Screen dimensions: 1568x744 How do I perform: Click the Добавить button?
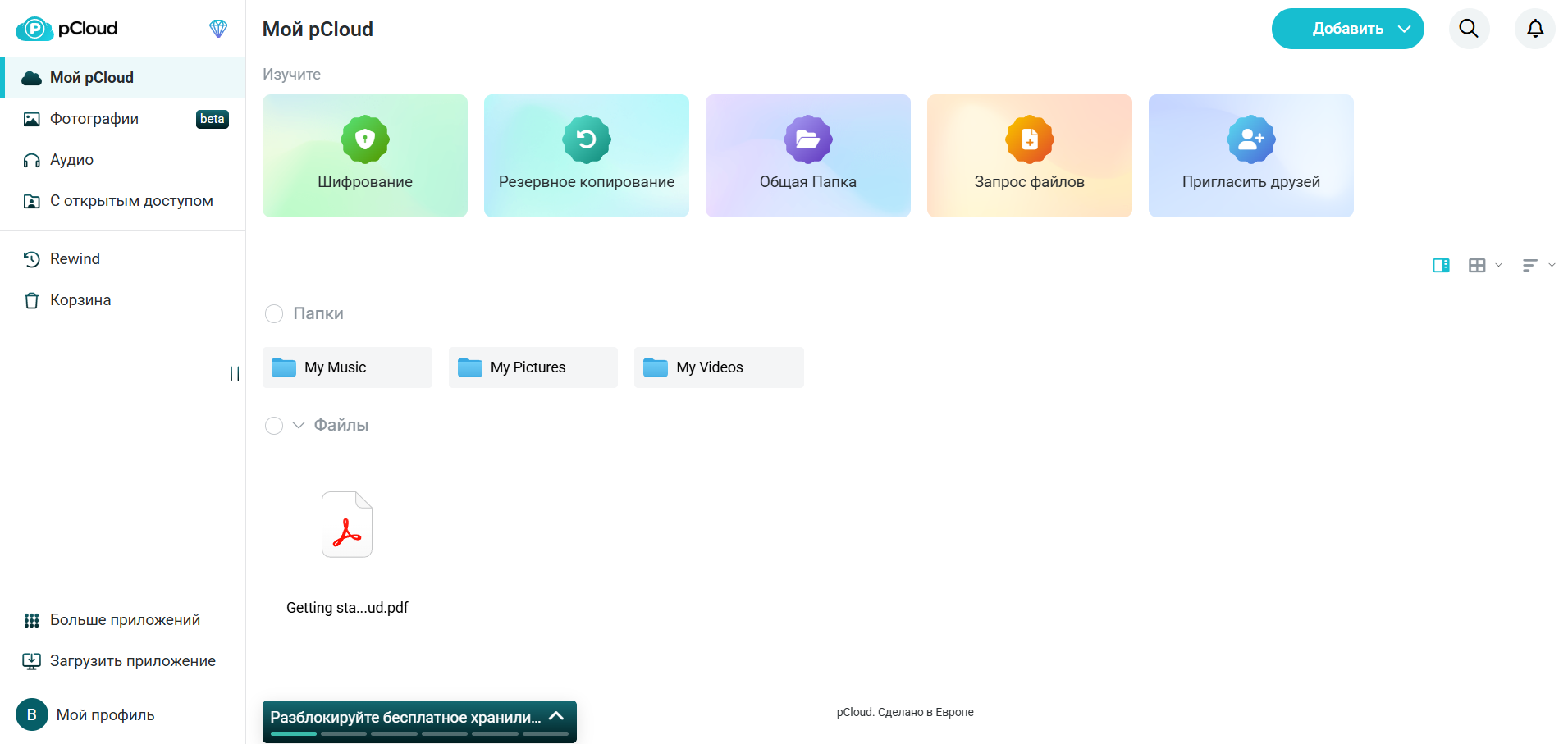(1347, 29)
